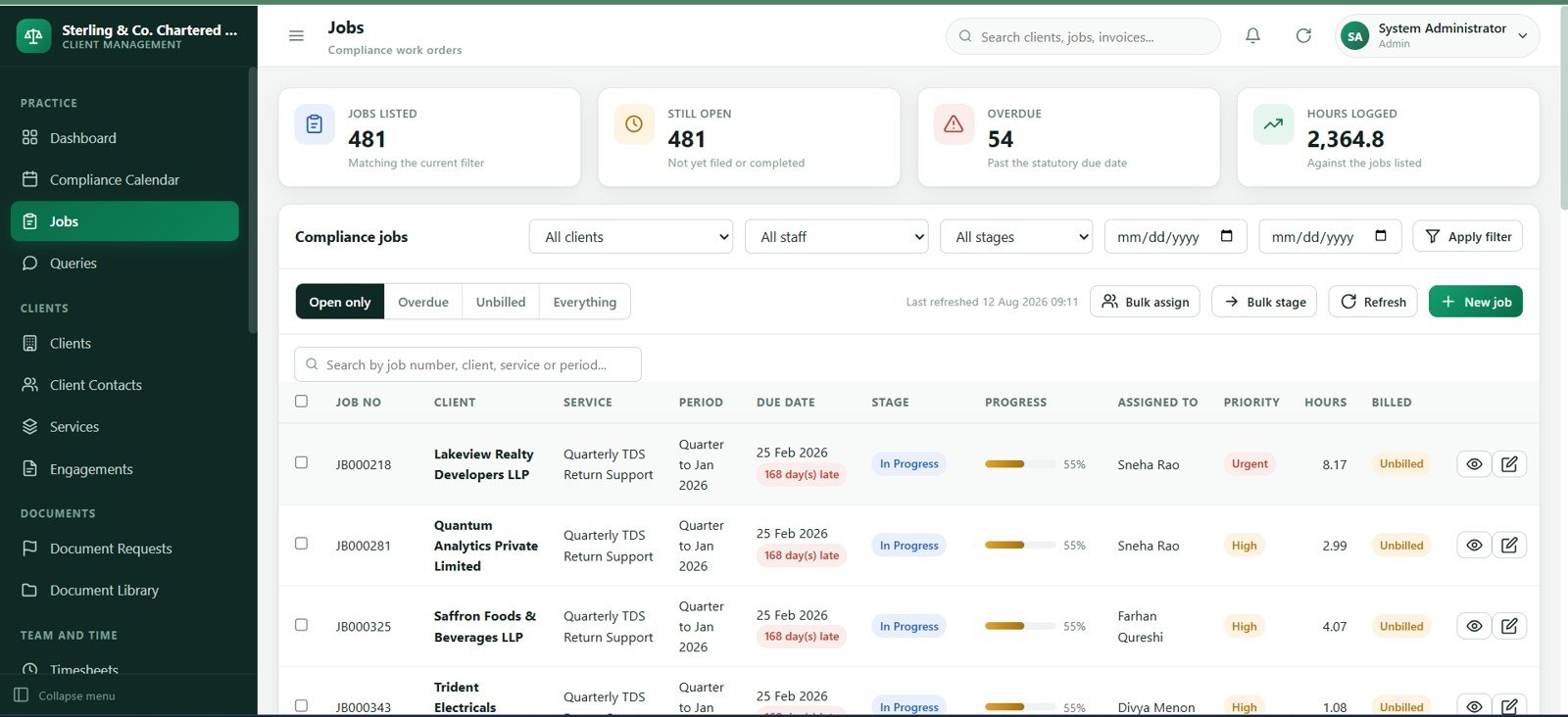Switch to the Overdue tab
The height and width of the screenshot is (717, 1568).
(423, 302)
